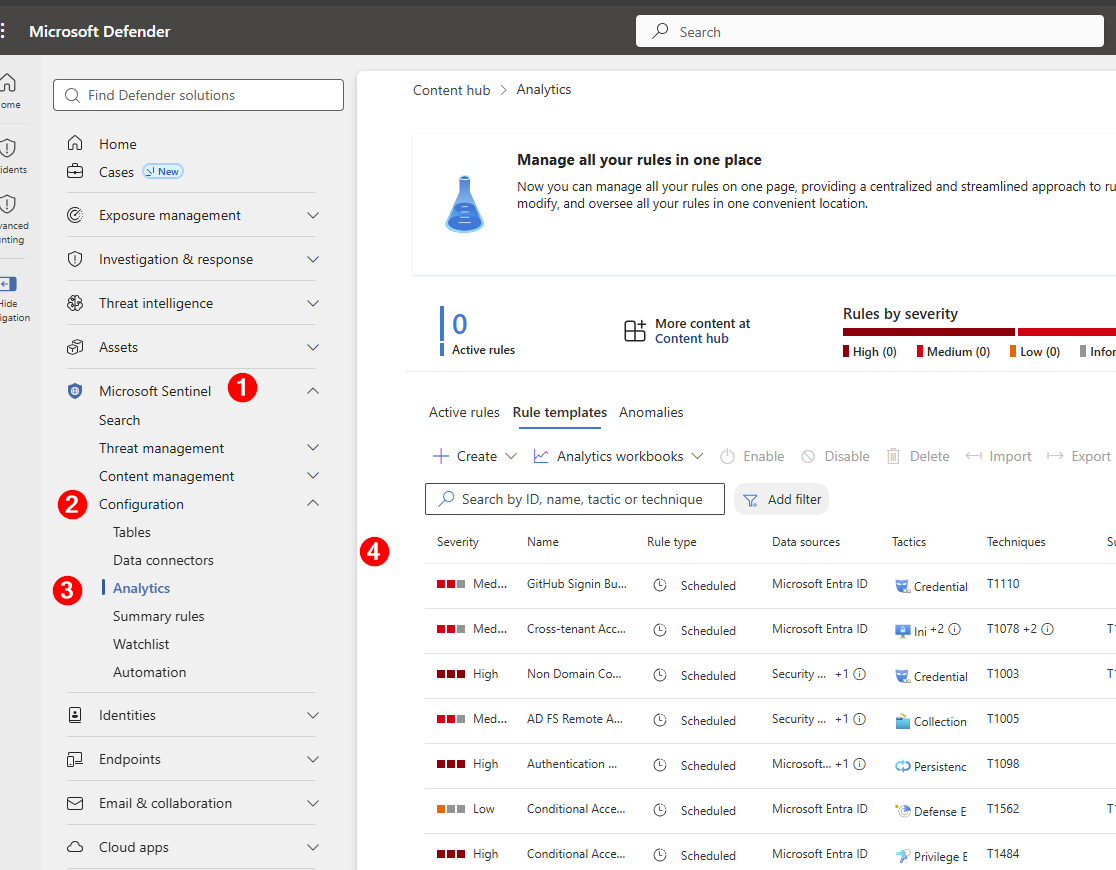1116x870 pixels.
Task: Click the rule search field
Action: coord(575,500)
